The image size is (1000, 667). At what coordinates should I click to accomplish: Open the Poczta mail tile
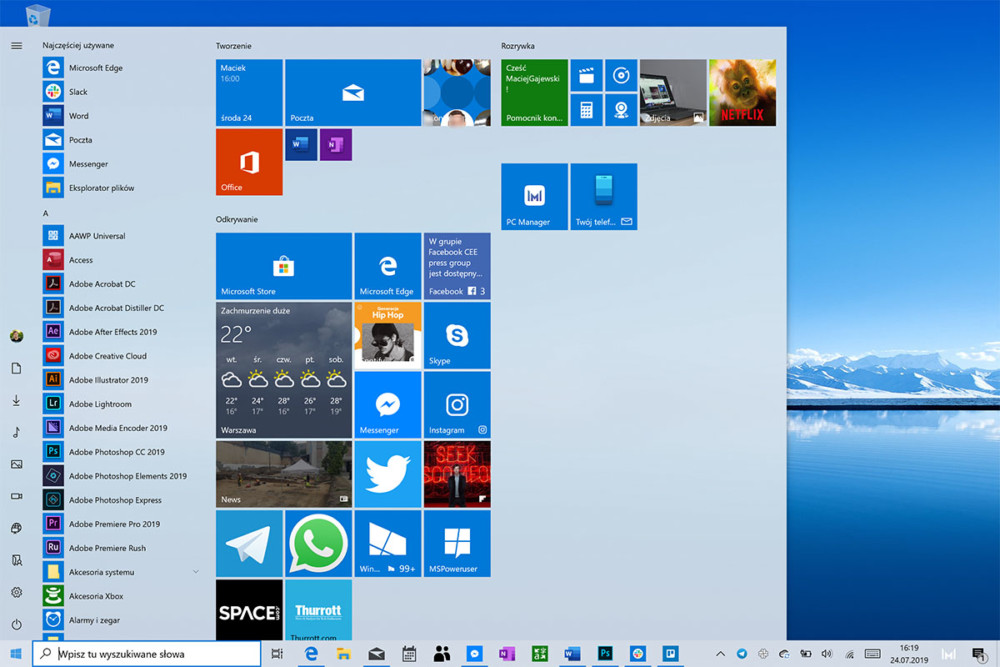click(x=353, y=92)
